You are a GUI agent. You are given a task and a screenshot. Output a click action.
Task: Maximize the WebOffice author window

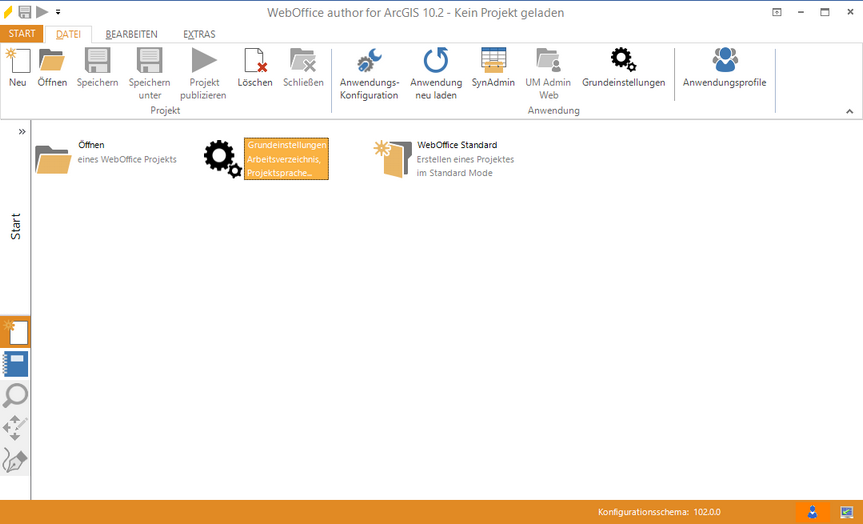[x=824, y=12]
